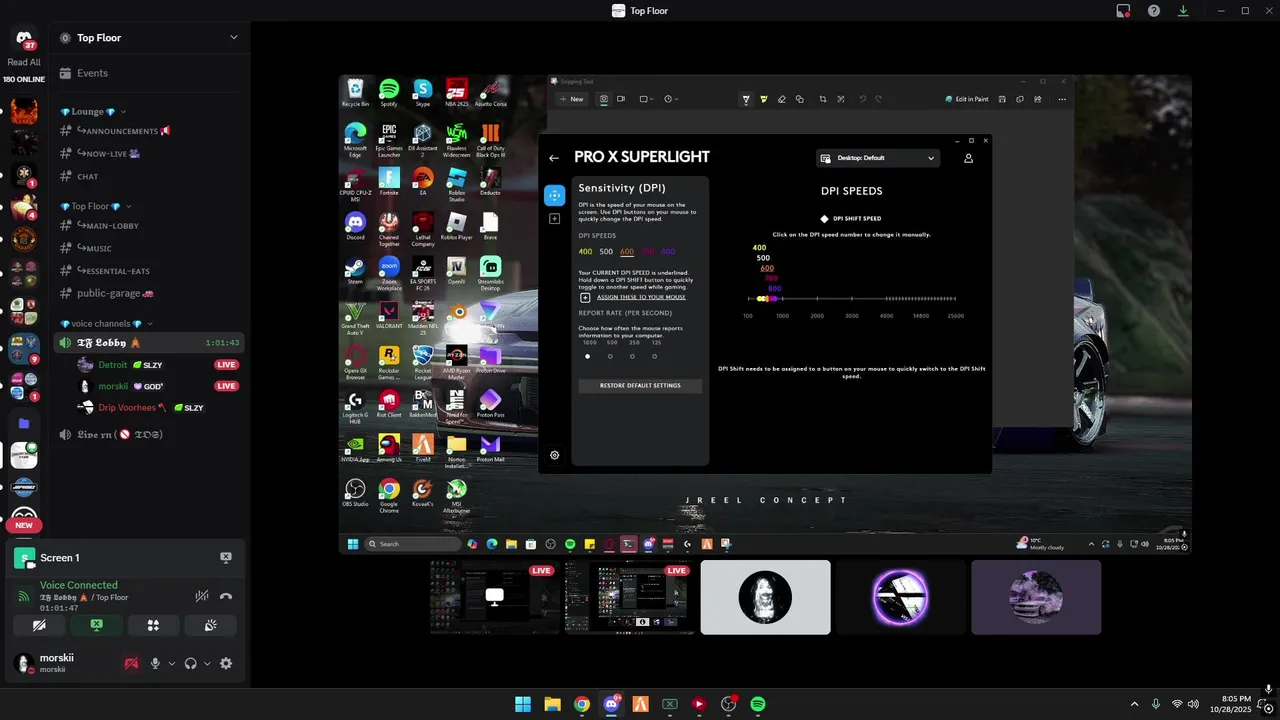The width and height of the screenshot is (1280, 720).
Task: Select 500 report rate radio button
Action: point(610,356)
